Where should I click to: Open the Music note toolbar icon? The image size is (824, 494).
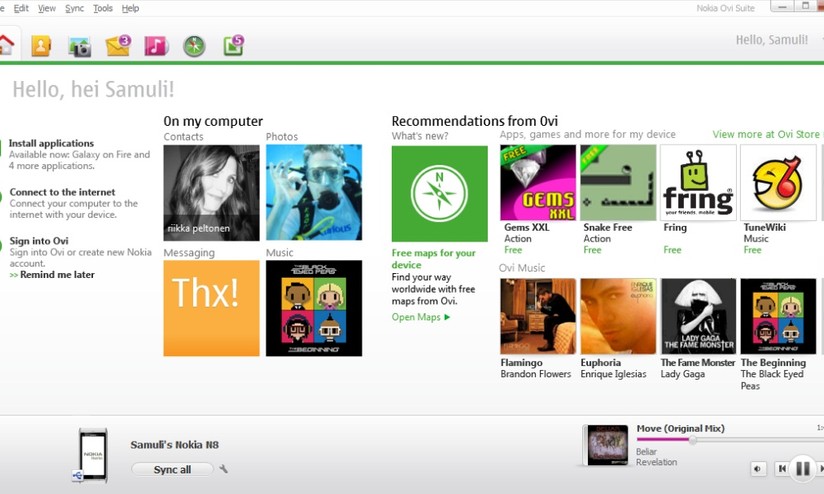[x=155, y=46]
